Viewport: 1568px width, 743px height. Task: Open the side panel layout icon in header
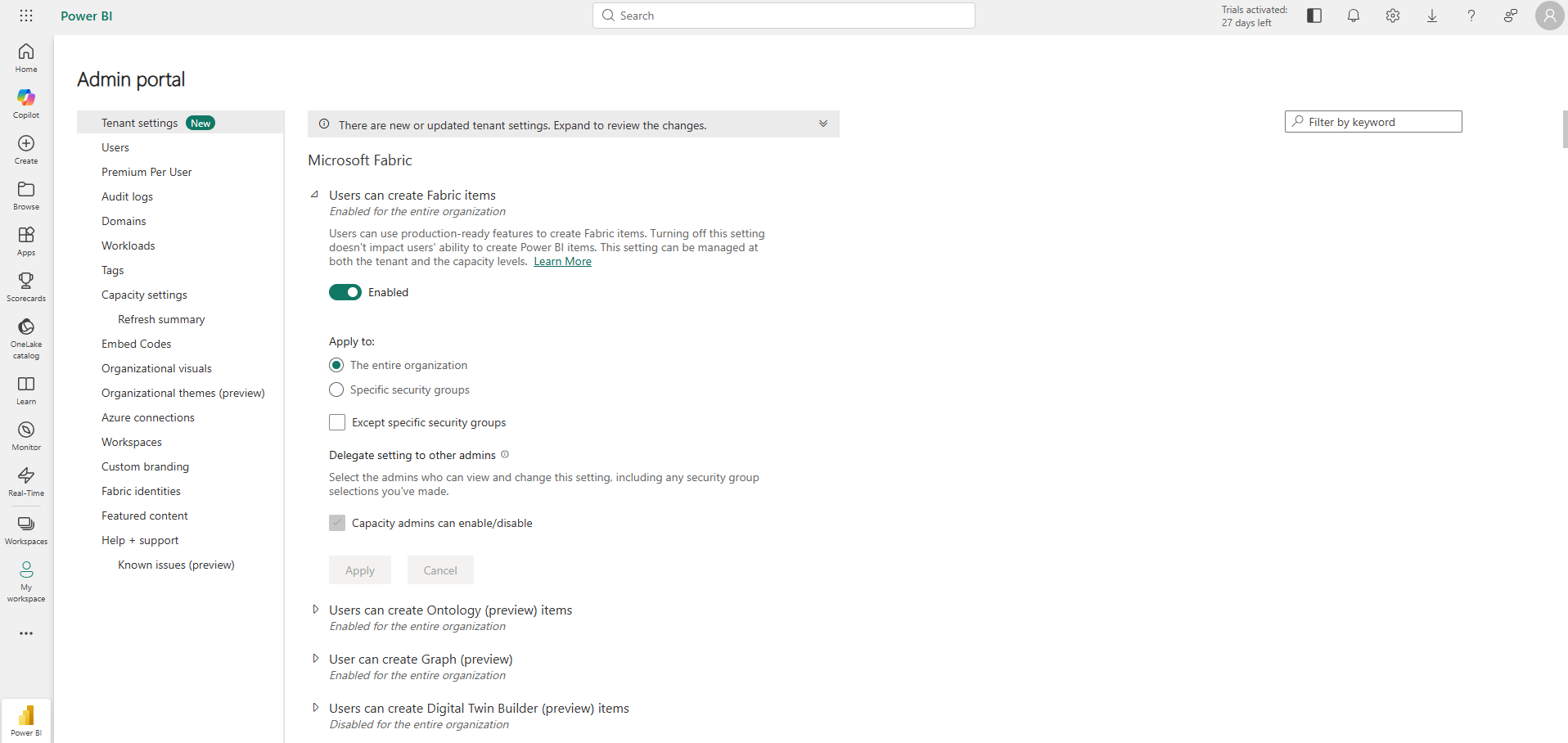[x=1314, y=16]
